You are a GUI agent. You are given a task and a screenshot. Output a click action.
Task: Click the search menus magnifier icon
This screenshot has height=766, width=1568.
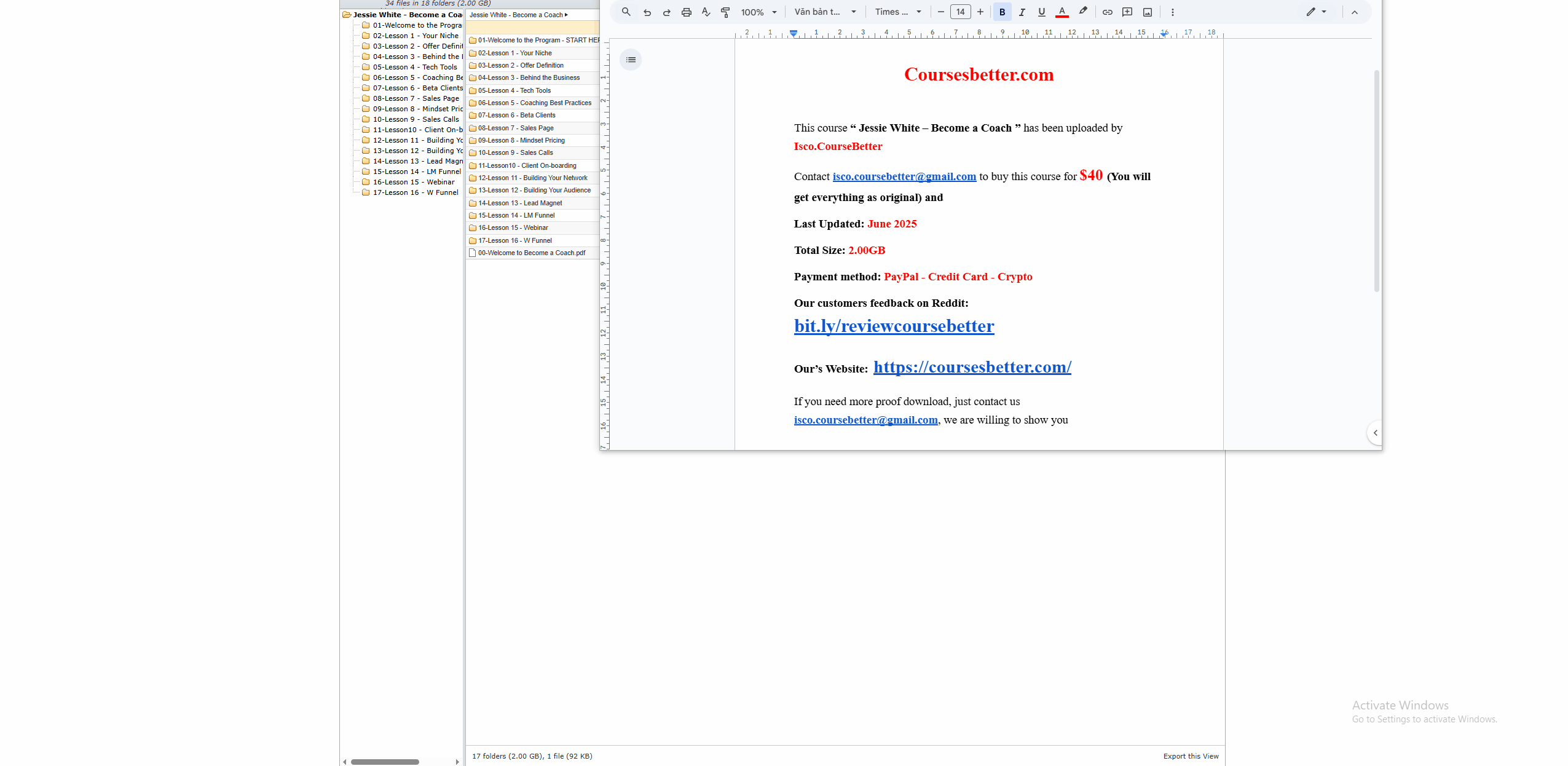(x=626, y=12)
